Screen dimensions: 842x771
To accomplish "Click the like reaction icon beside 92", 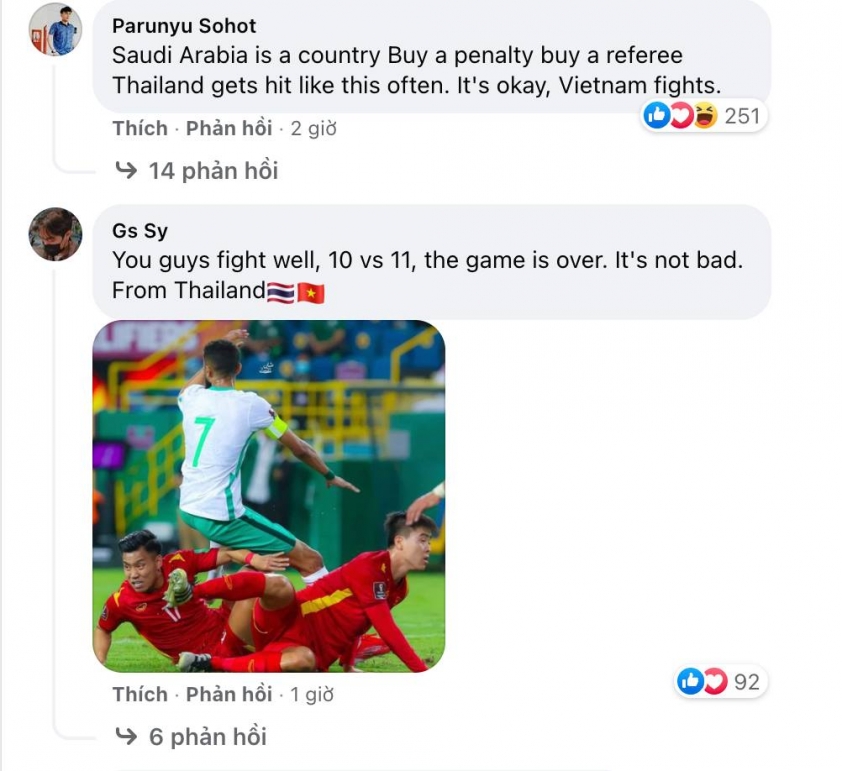I will click(691, 681).
